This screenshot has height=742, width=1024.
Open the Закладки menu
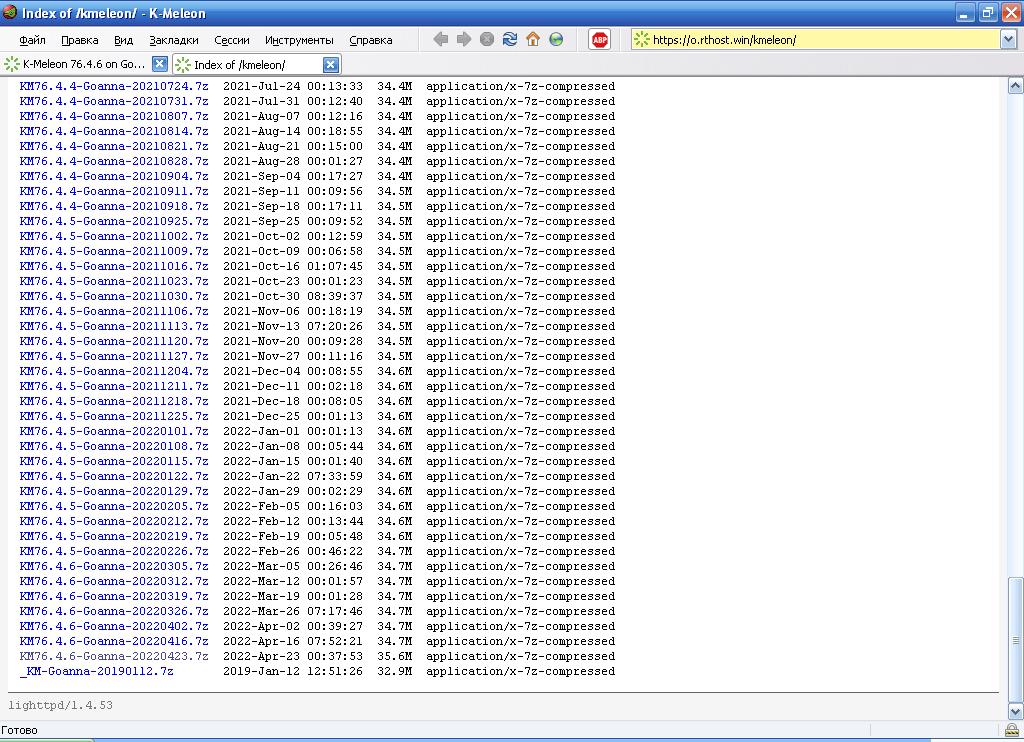[174, 40]
